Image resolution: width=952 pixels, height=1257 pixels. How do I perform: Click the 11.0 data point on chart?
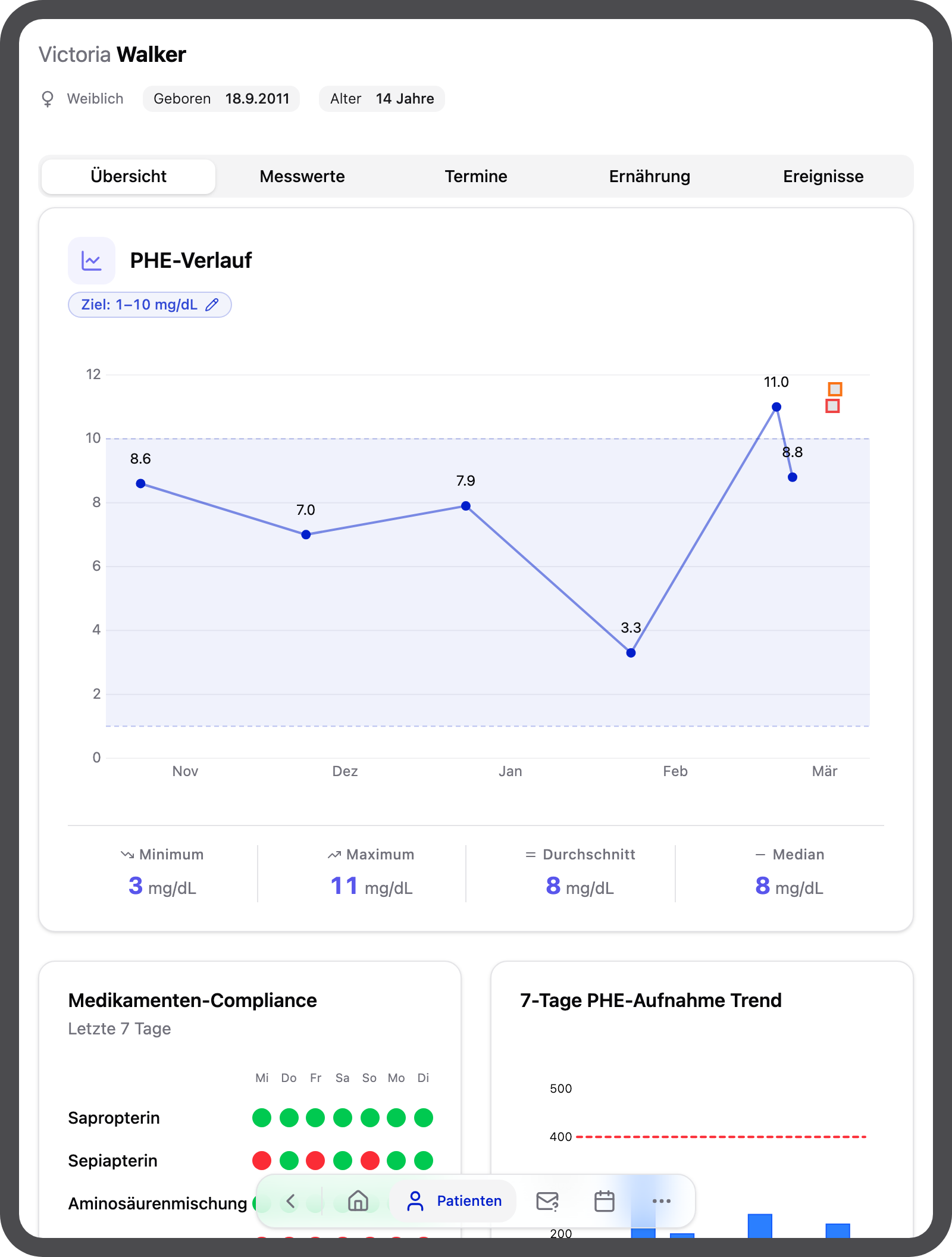tap(776, 407)
